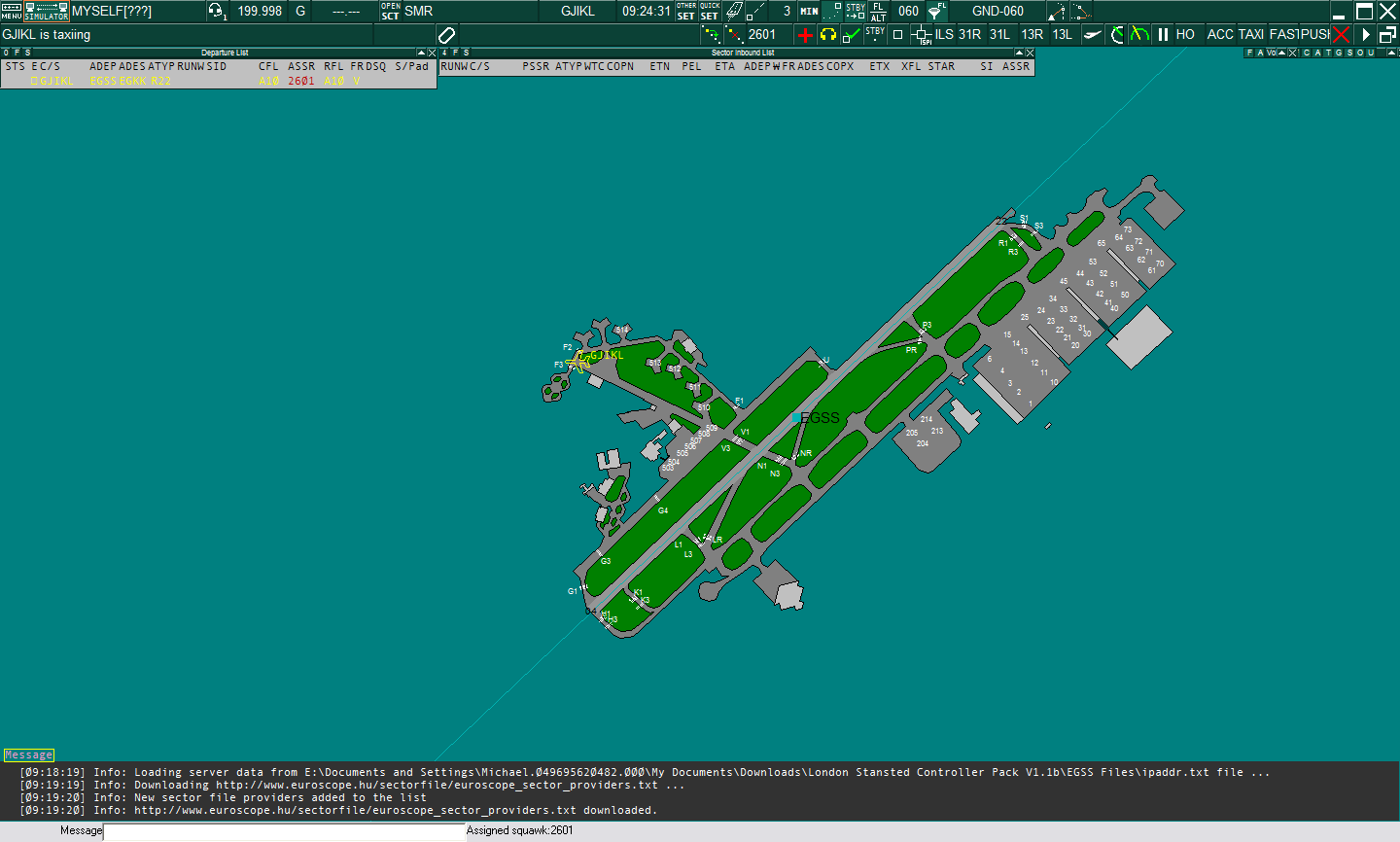Select the yellow GJIKL aircraft on the map
Viewport: 1400px width, 842px height.
pos(579,360)
